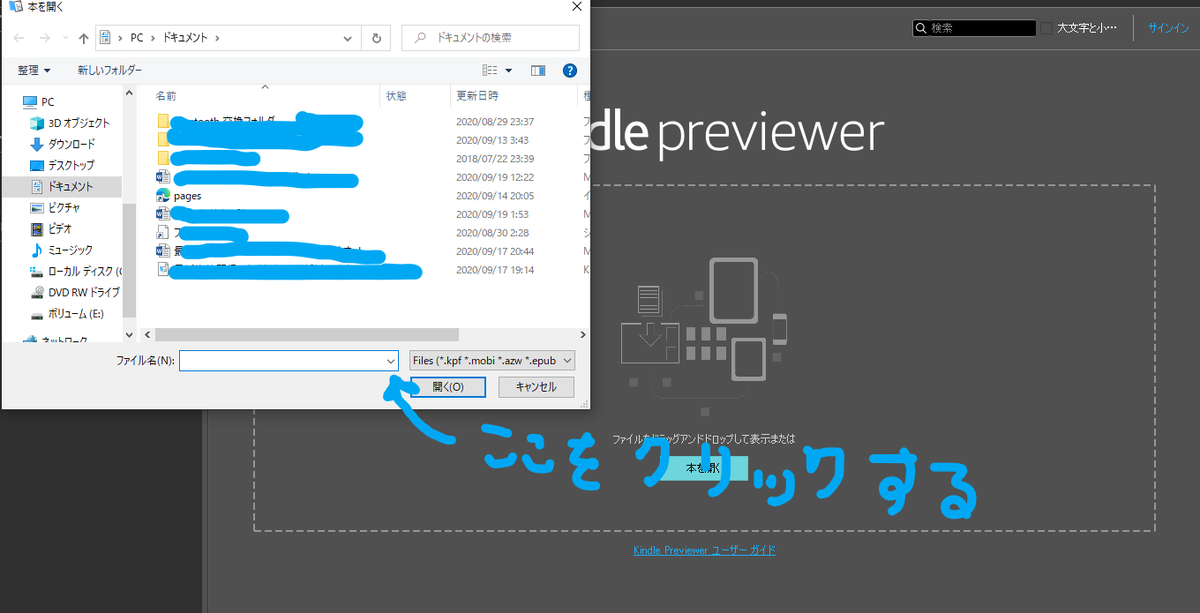The image size is (1200, 613).
Task: Click the navigation pane scrollbar's down arrow
Action: [128, 334]
